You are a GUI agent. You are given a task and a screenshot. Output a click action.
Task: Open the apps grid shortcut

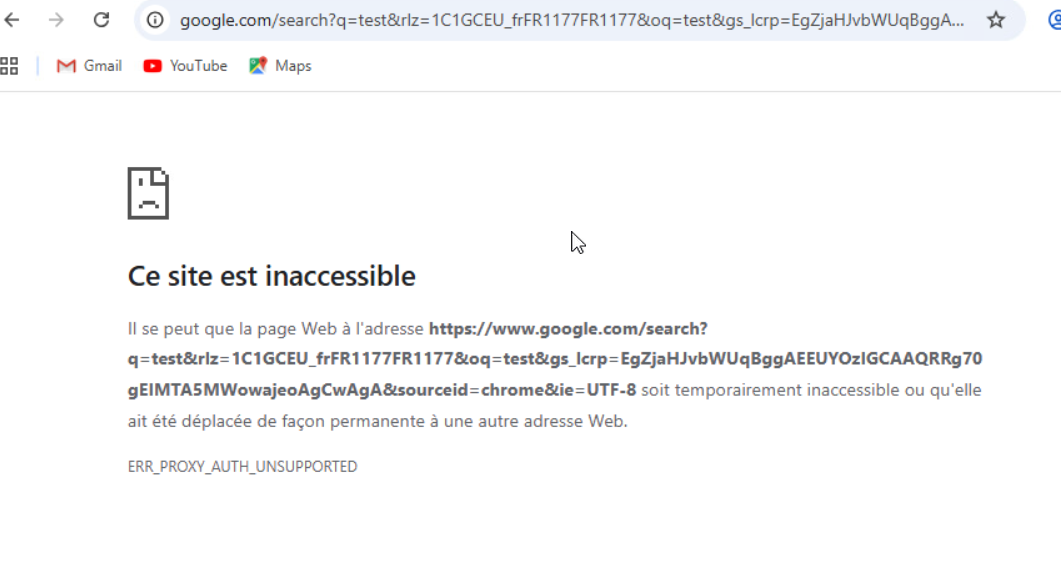[x=10, y=66]
